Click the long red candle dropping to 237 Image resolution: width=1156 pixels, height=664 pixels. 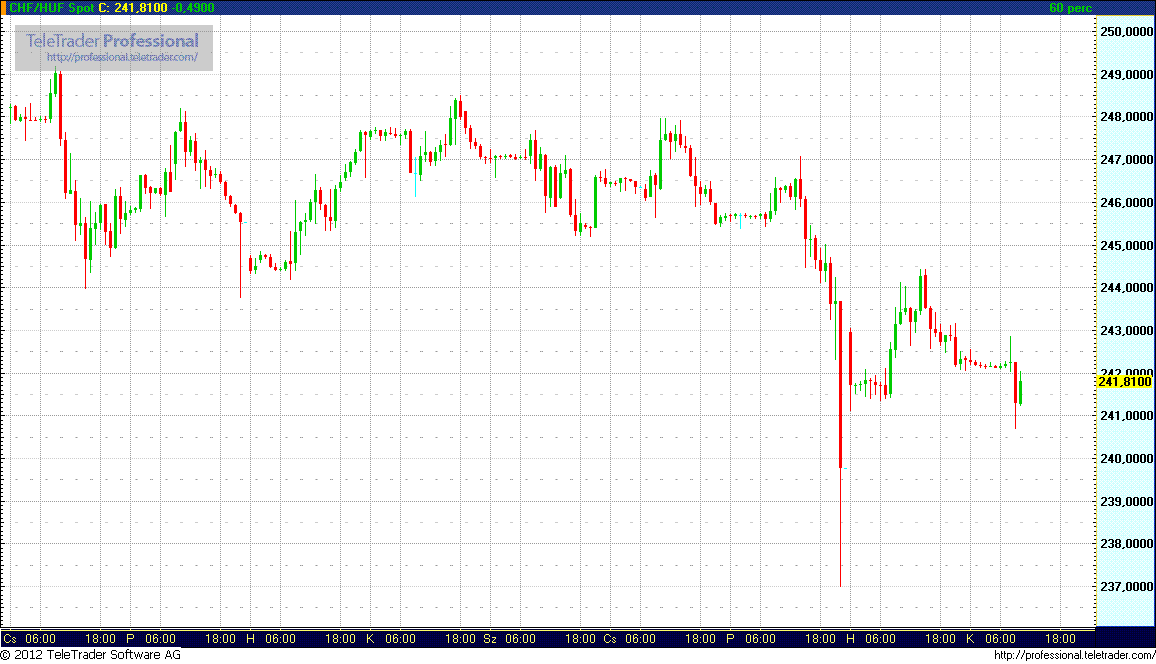coord(840,443)
